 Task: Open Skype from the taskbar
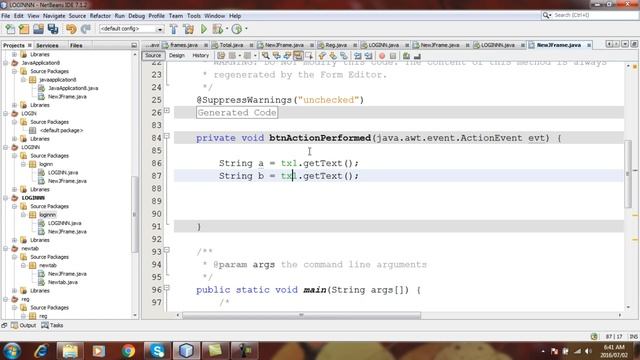coord(157,351)
